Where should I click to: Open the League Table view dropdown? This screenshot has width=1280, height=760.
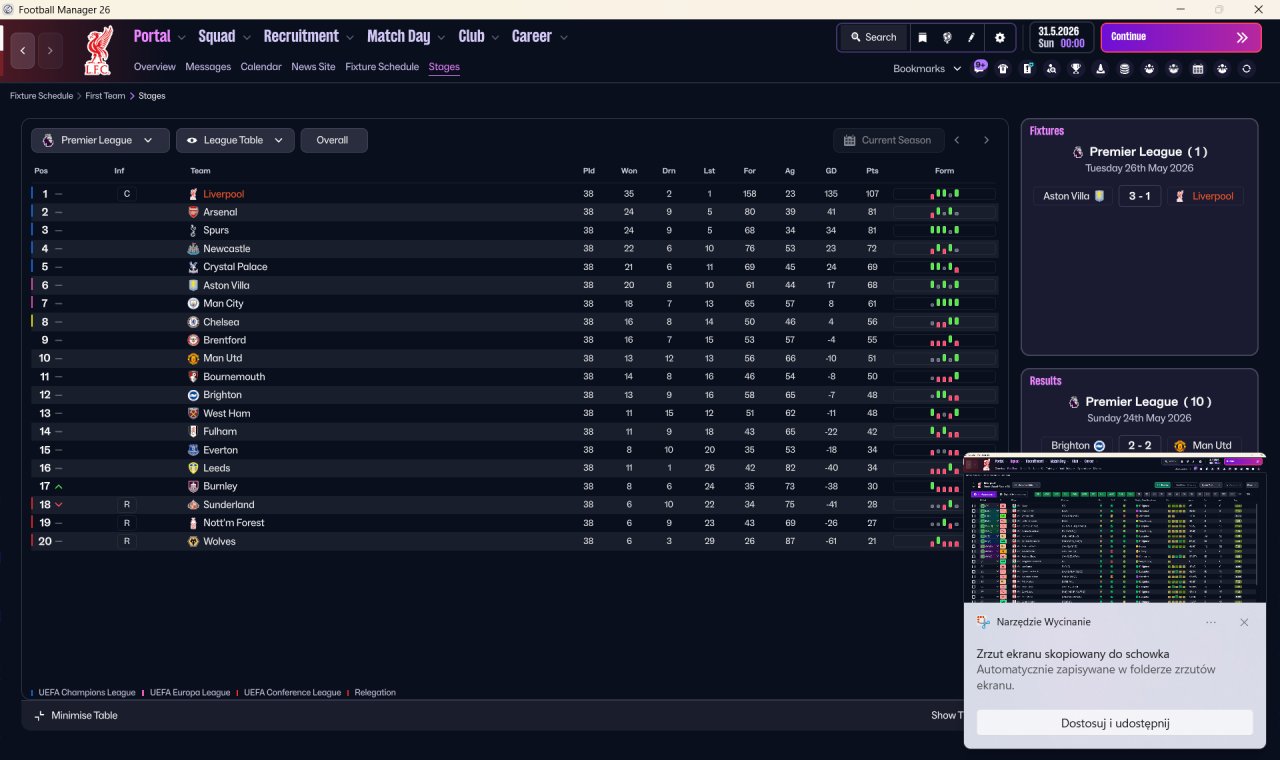[x=235, y=140]
